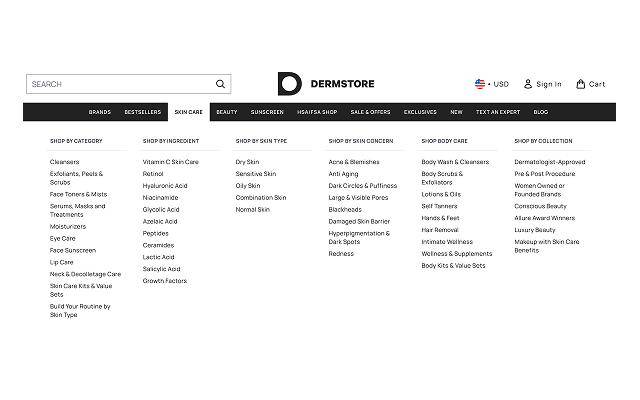Open Eye Care category

62,238
